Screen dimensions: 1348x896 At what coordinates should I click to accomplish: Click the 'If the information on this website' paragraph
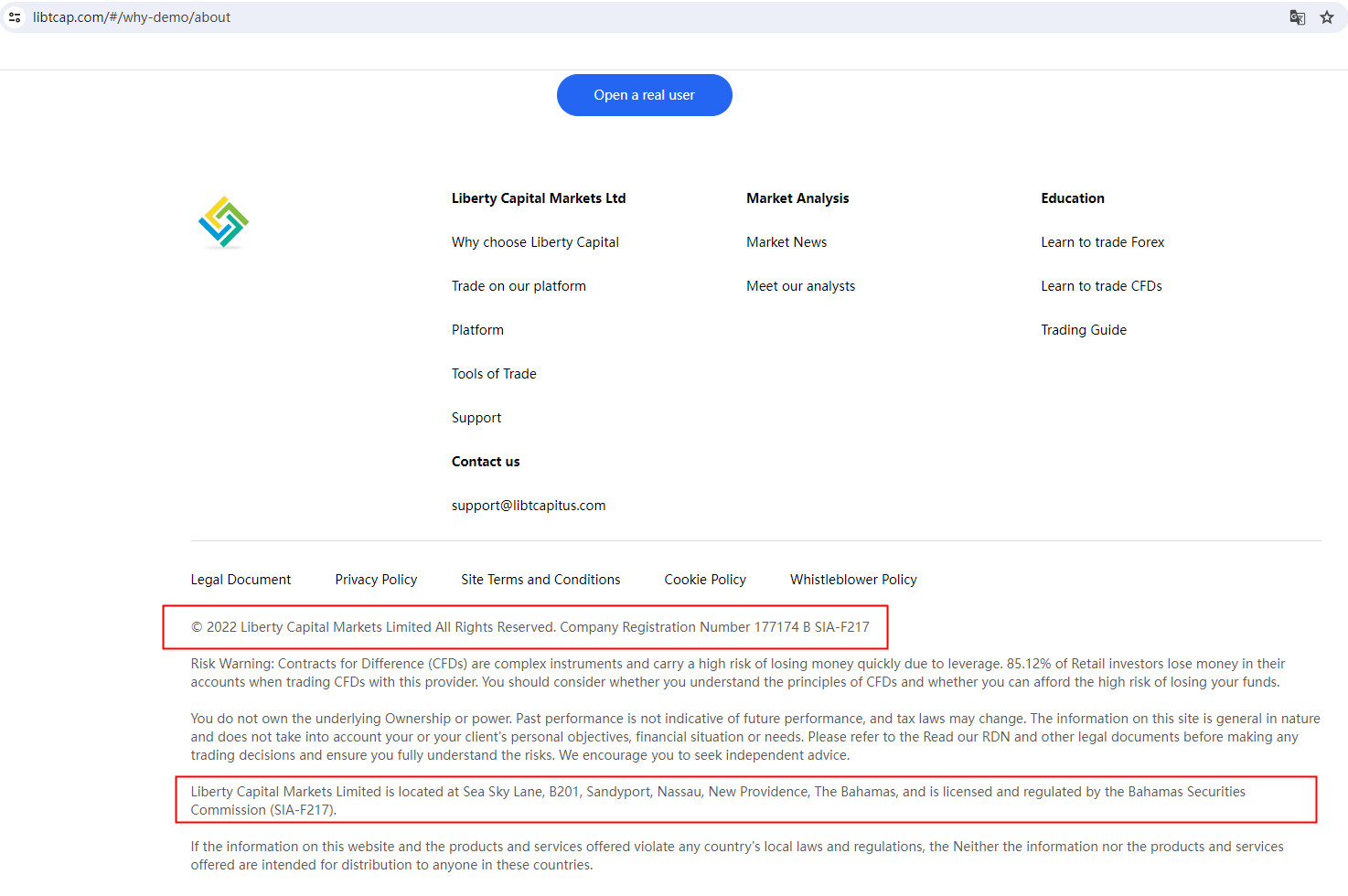(x=737, y=856)
